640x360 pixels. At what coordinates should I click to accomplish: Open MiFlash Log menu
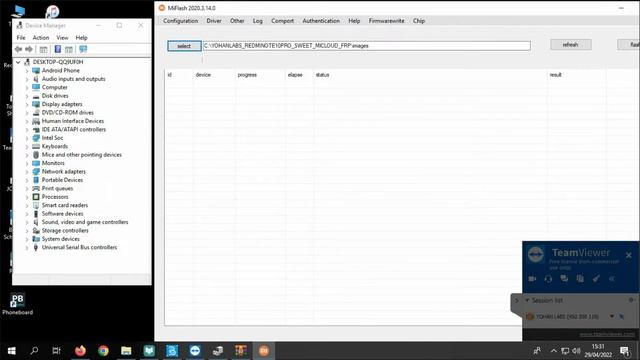pos(258,21)
